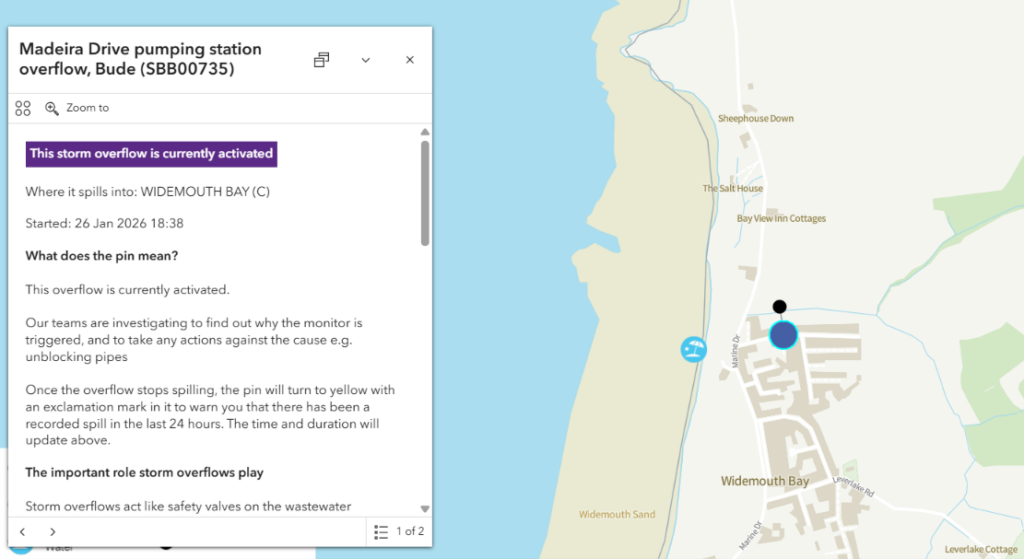Viewport: 1024px width, 559px height.
Task: Click the Sheephouse Down map label
Action: (755, 118)
